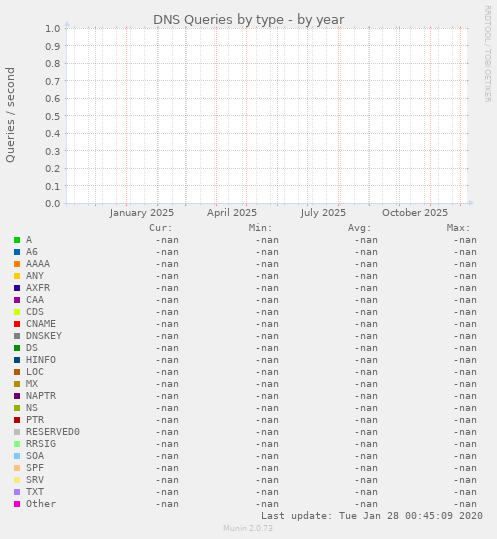Click the navy HINFO legend swatch
Screen dimensions: 497x539
point(17,360)
